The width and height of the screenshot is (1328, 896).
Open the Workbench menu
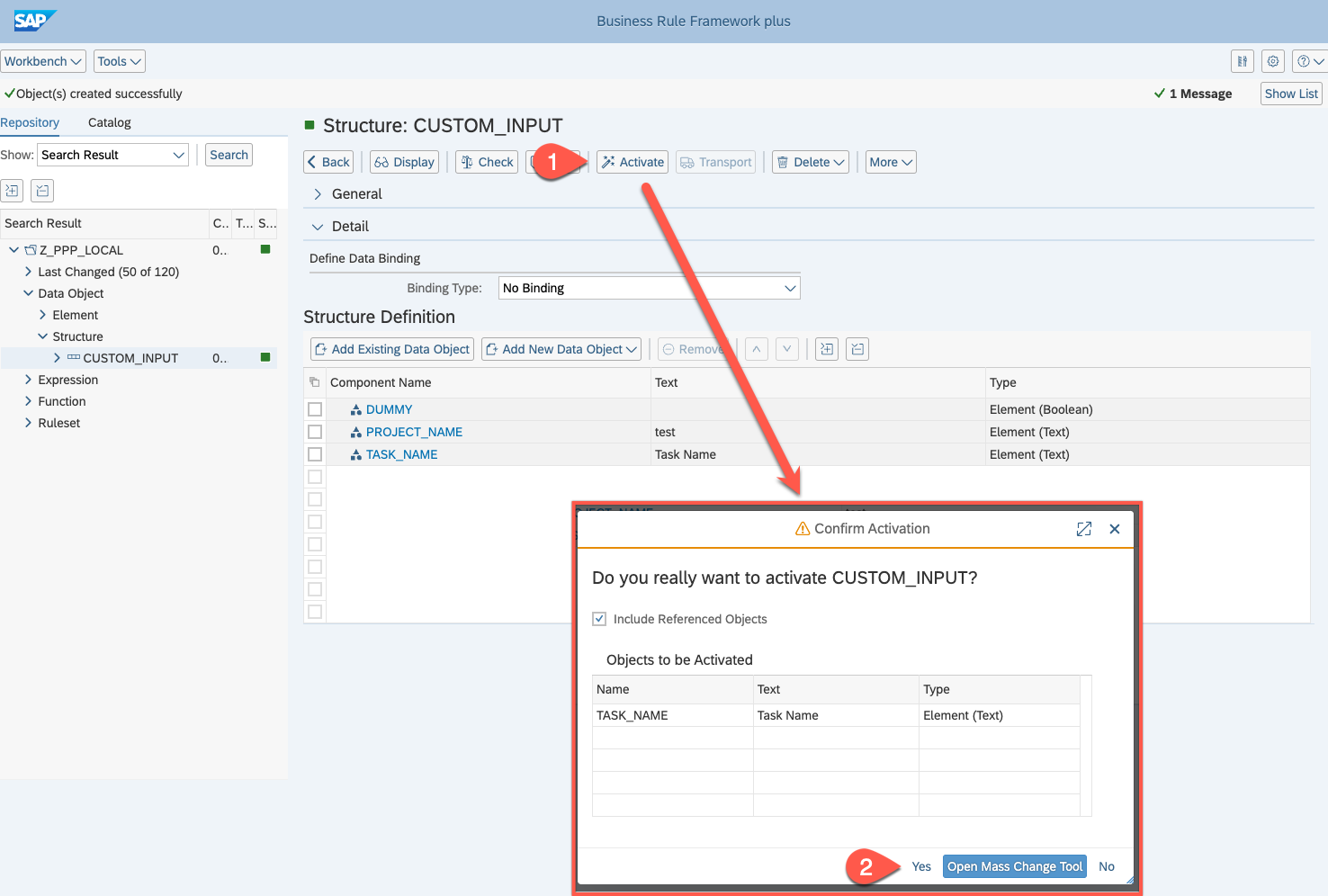43,61
